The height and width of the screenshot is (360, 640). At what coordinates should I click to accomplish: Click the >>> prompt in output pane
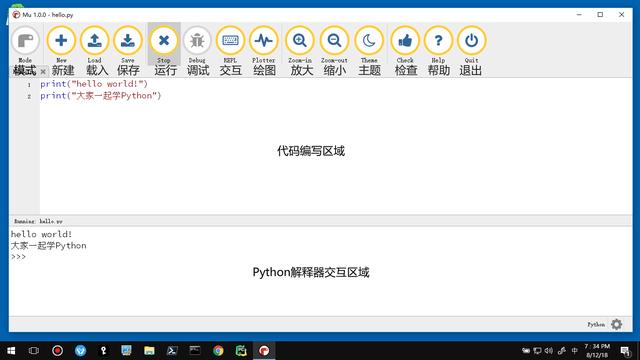[x=18, y=257]
